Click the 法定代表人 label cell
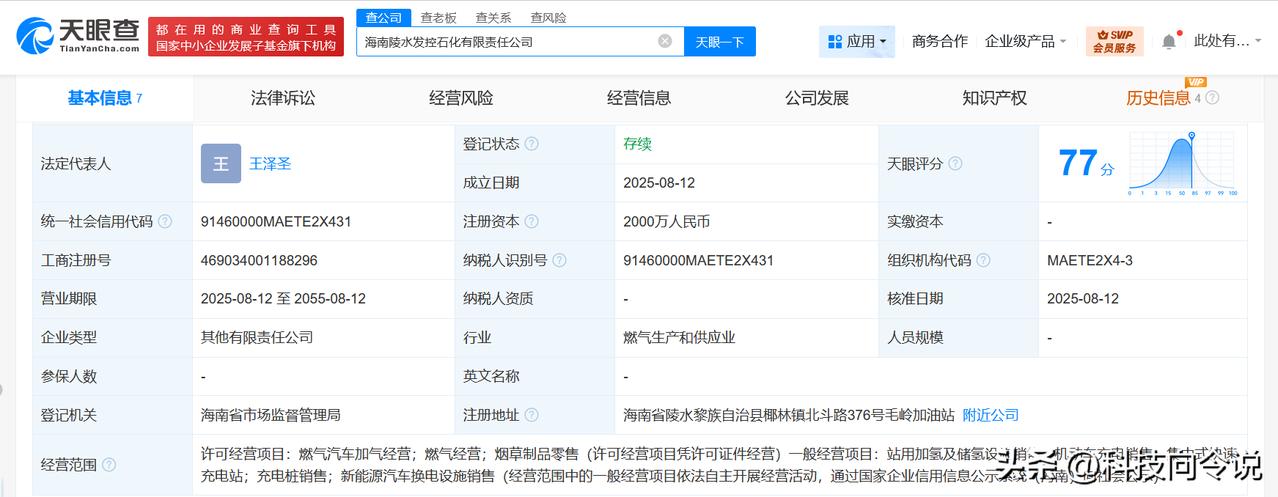The height and width of the screenshot is (497, 1278). click(113, 163)
